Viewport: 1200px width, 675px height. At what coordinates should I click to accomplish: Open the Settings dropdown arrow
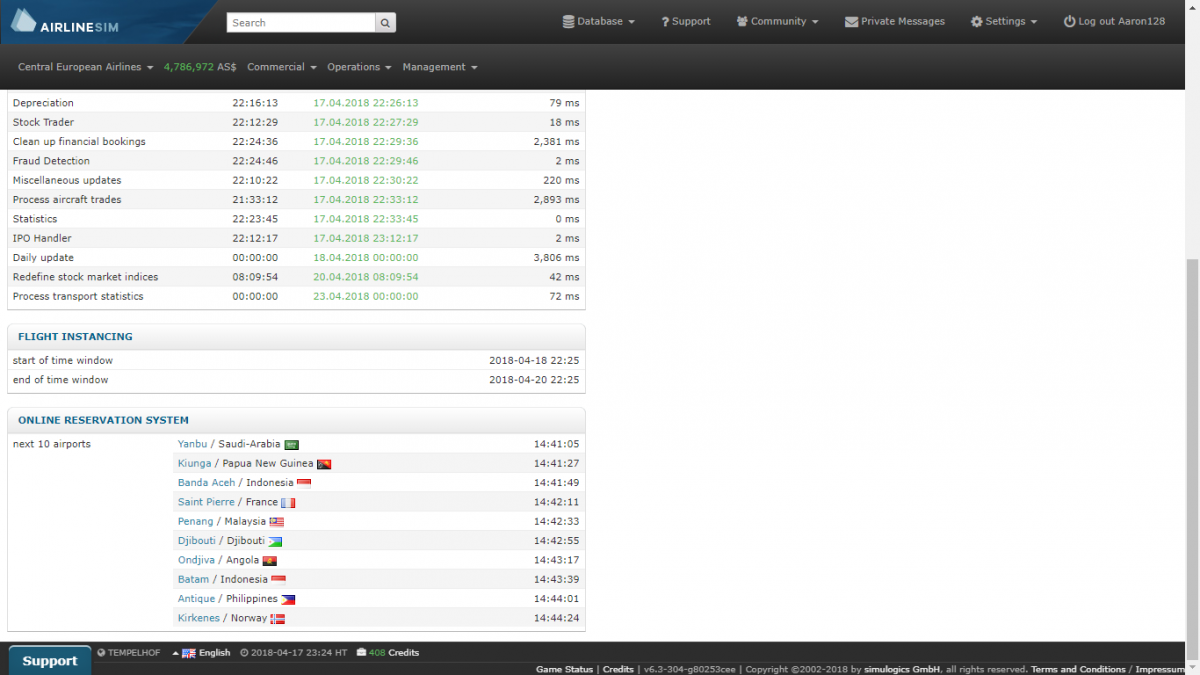1033,22
